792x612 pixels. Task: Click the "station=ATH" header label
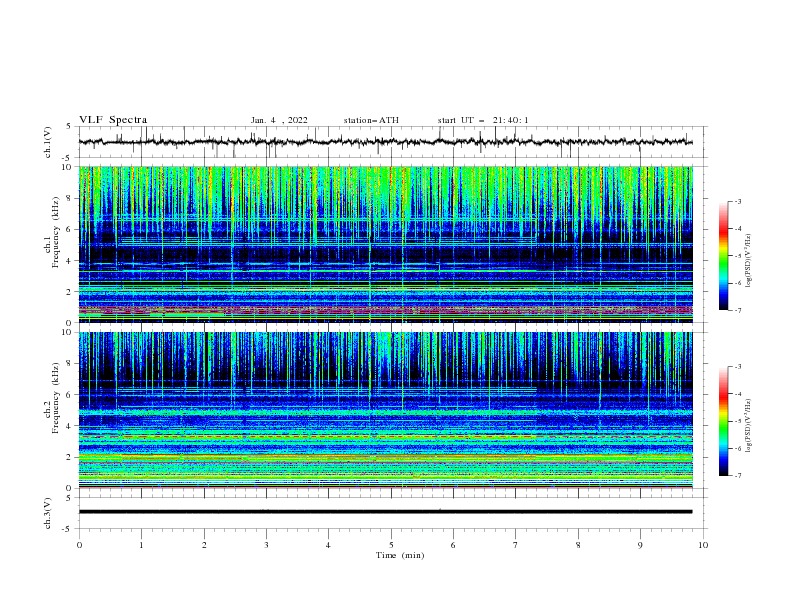coord(371,120)
